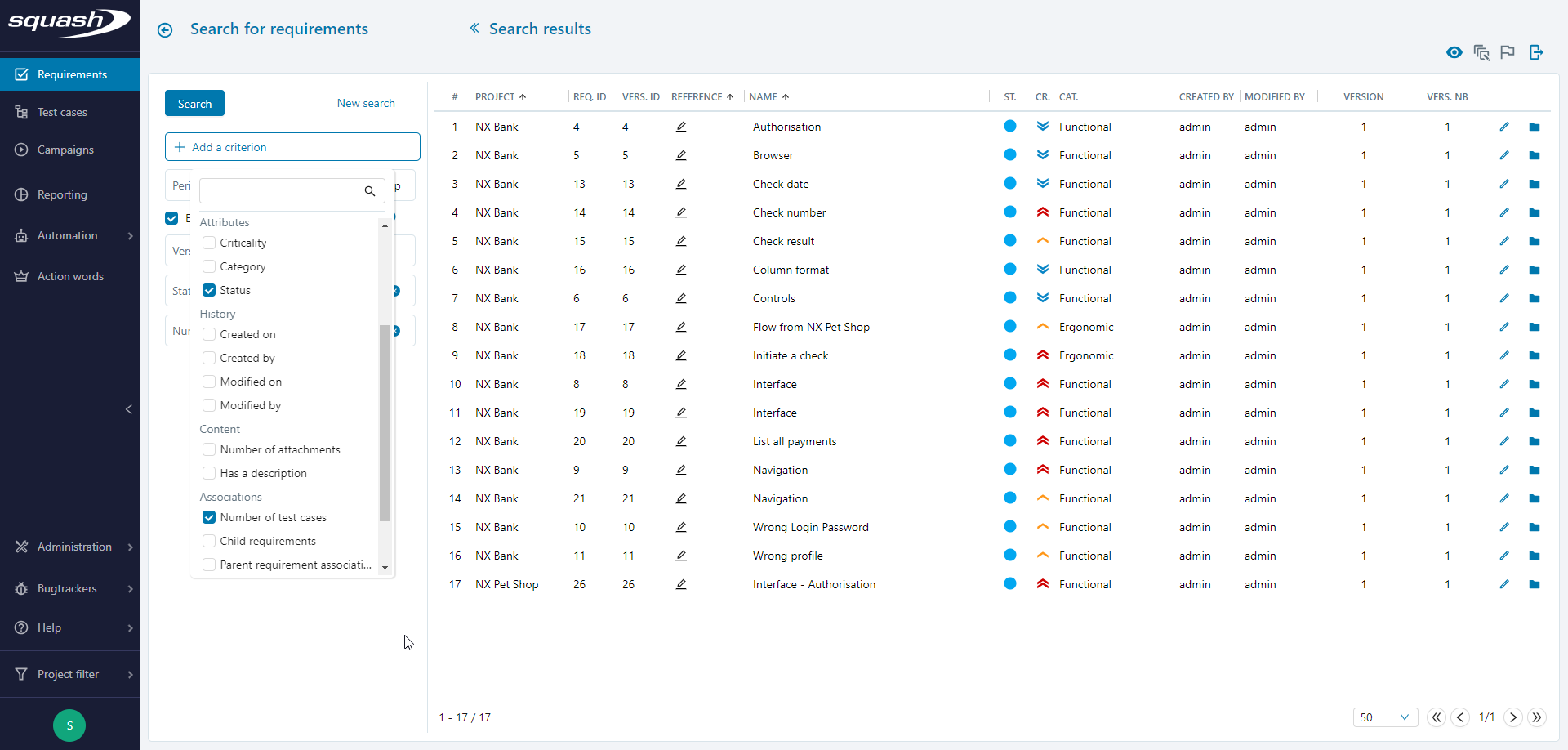Image resolution: width=1568 pixels, height=750 pixels.
Task: Click the milestone flag icon
Action: pyautogui.click(x=1508, y=52)
